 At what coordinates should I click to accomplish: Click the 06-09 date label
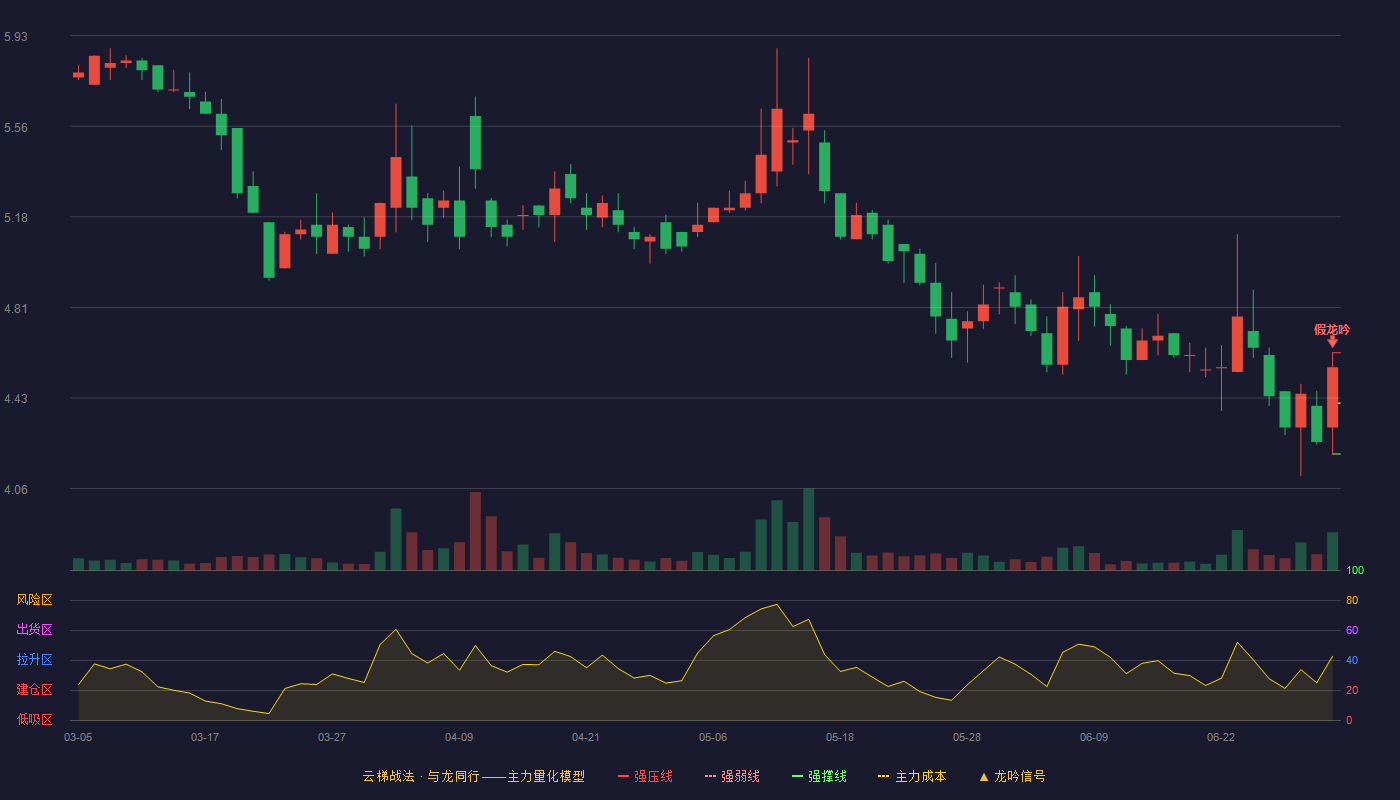point(1094,737)
